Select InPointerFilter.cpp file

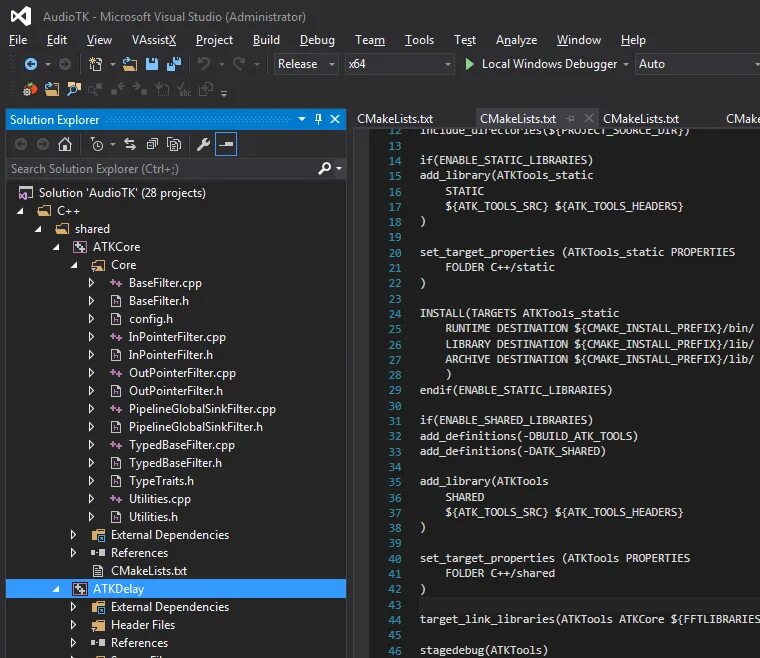[177, 337]
